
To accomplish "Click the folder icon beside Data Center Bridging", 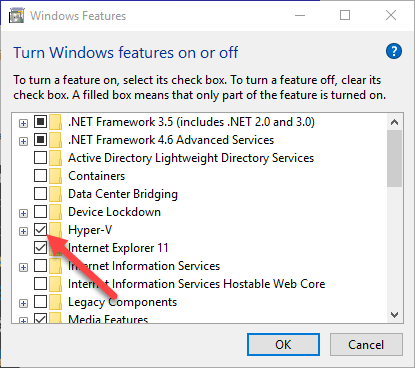I will [x=55, y=194].
